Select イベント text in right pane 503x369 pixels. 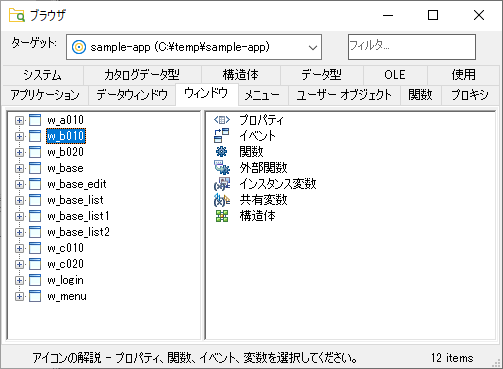pos(257,136)
